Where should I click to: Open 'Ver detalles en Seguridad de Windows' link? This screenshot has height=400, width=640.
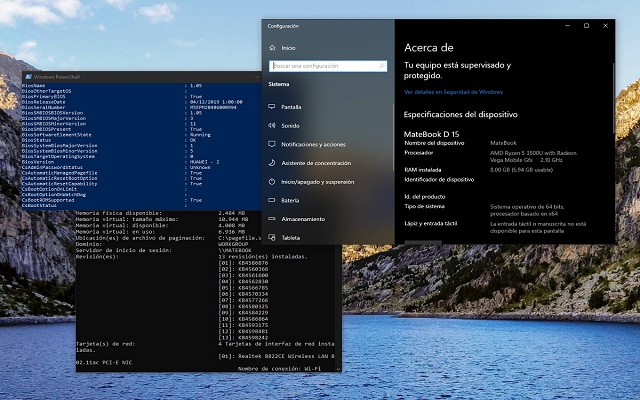pyautogui.click(x=453, y=92)
